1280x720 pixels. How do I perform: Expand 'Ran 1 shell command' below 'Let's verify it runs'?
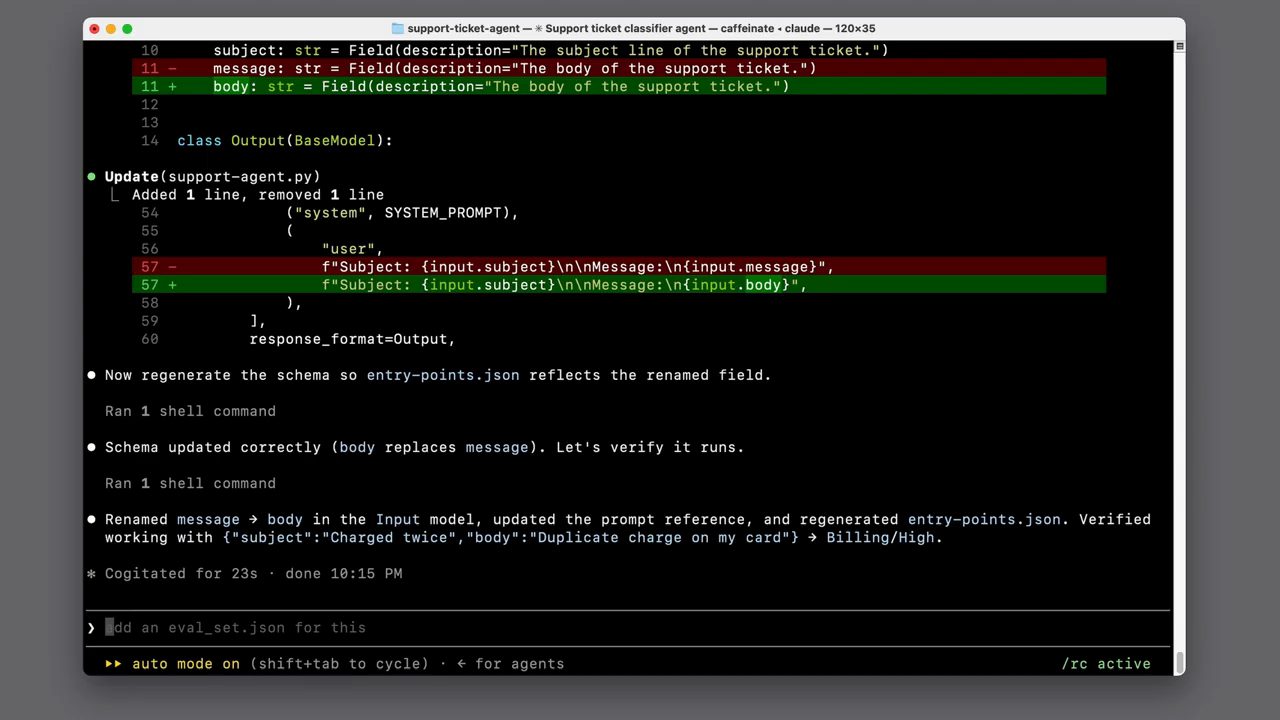pyautogui.click(x=190, y=483)
